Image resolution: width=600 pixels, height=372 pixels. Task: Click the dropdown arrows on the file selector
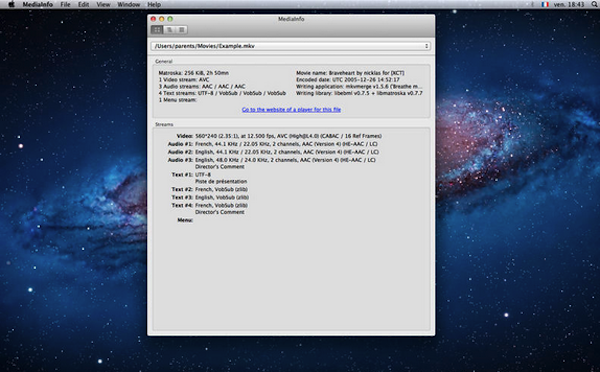(x=426, y=46)
